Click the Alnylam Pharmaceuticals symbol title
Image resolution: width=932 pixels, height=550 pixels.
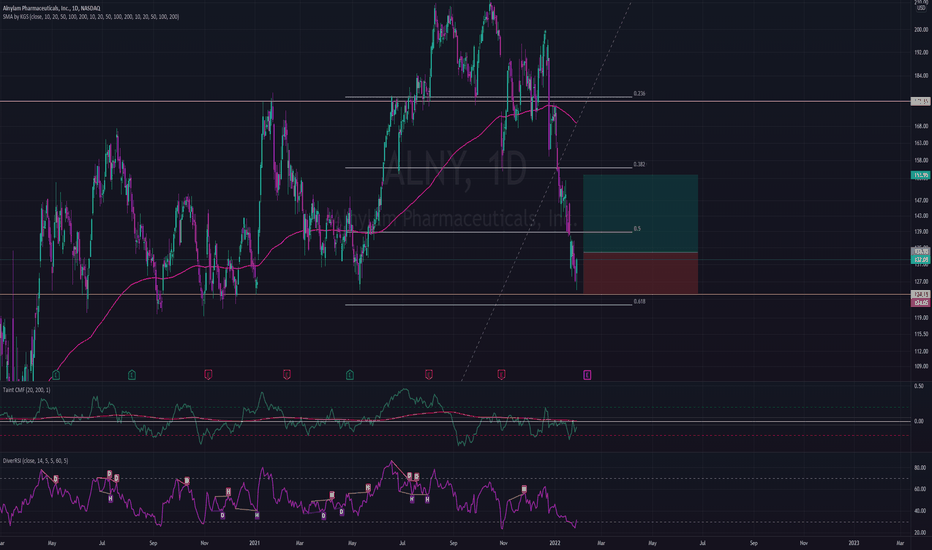click(51, 8)
